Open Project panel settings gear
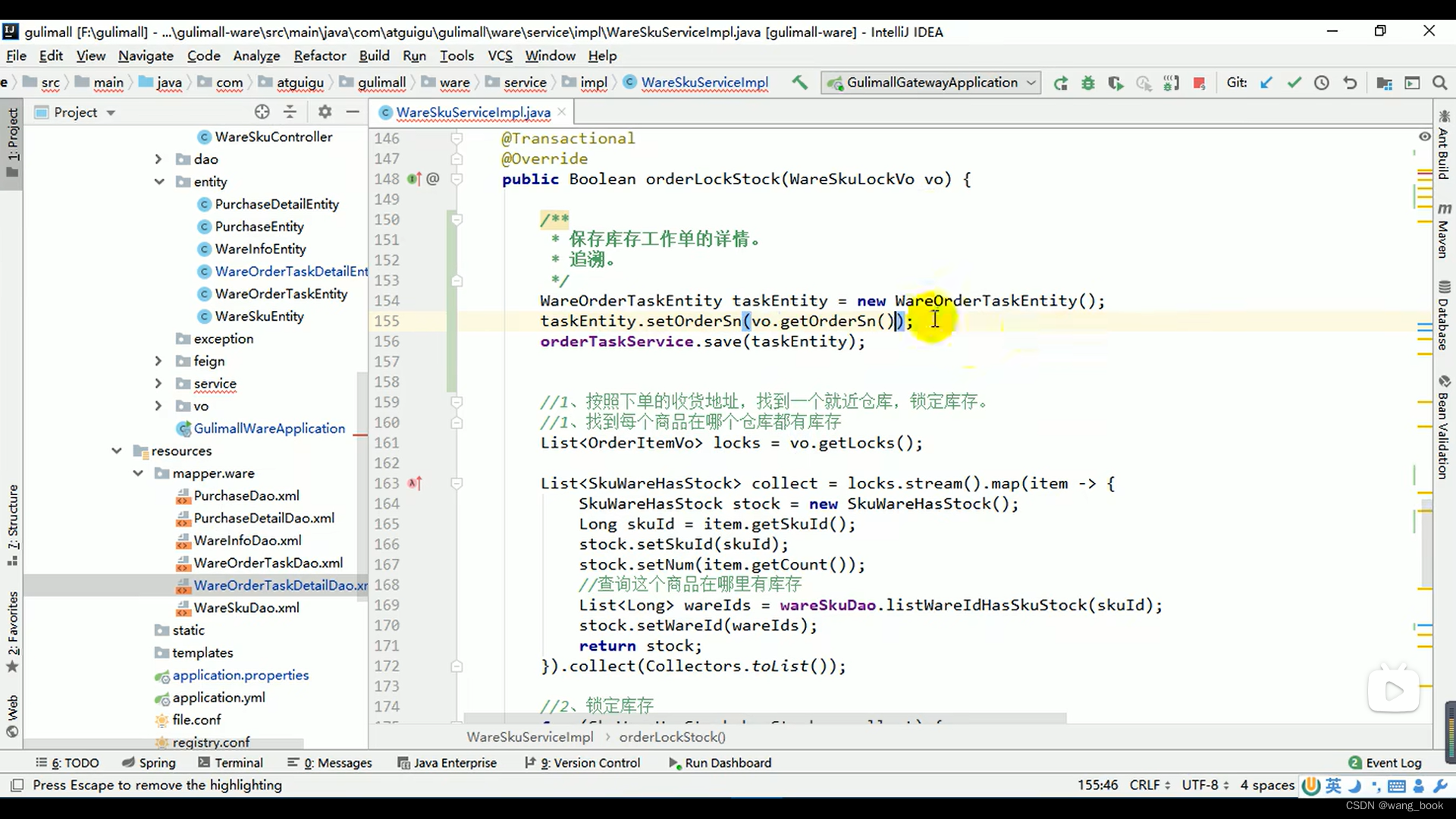The width and height of the screenshot is (1456, 819). tap(325, 112)
